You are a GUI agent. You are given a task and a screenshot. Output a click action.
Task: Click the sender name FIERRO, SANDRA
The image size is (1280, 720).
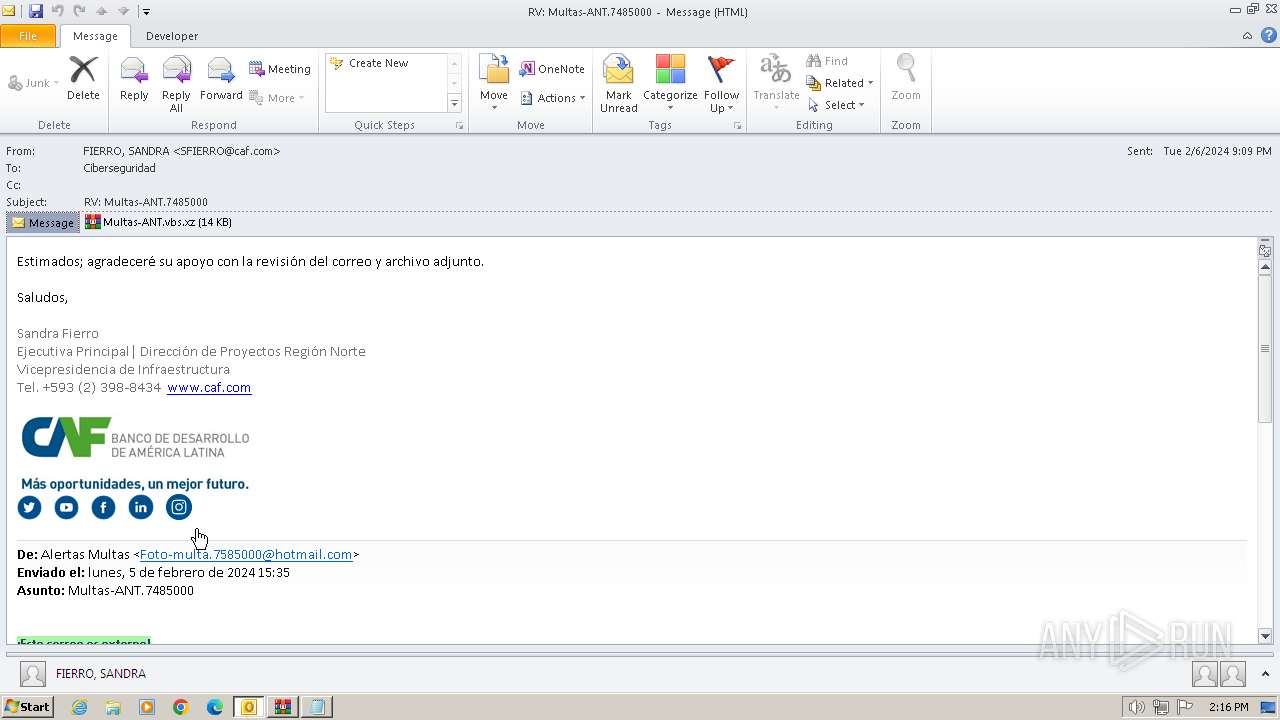click(181, 151)
